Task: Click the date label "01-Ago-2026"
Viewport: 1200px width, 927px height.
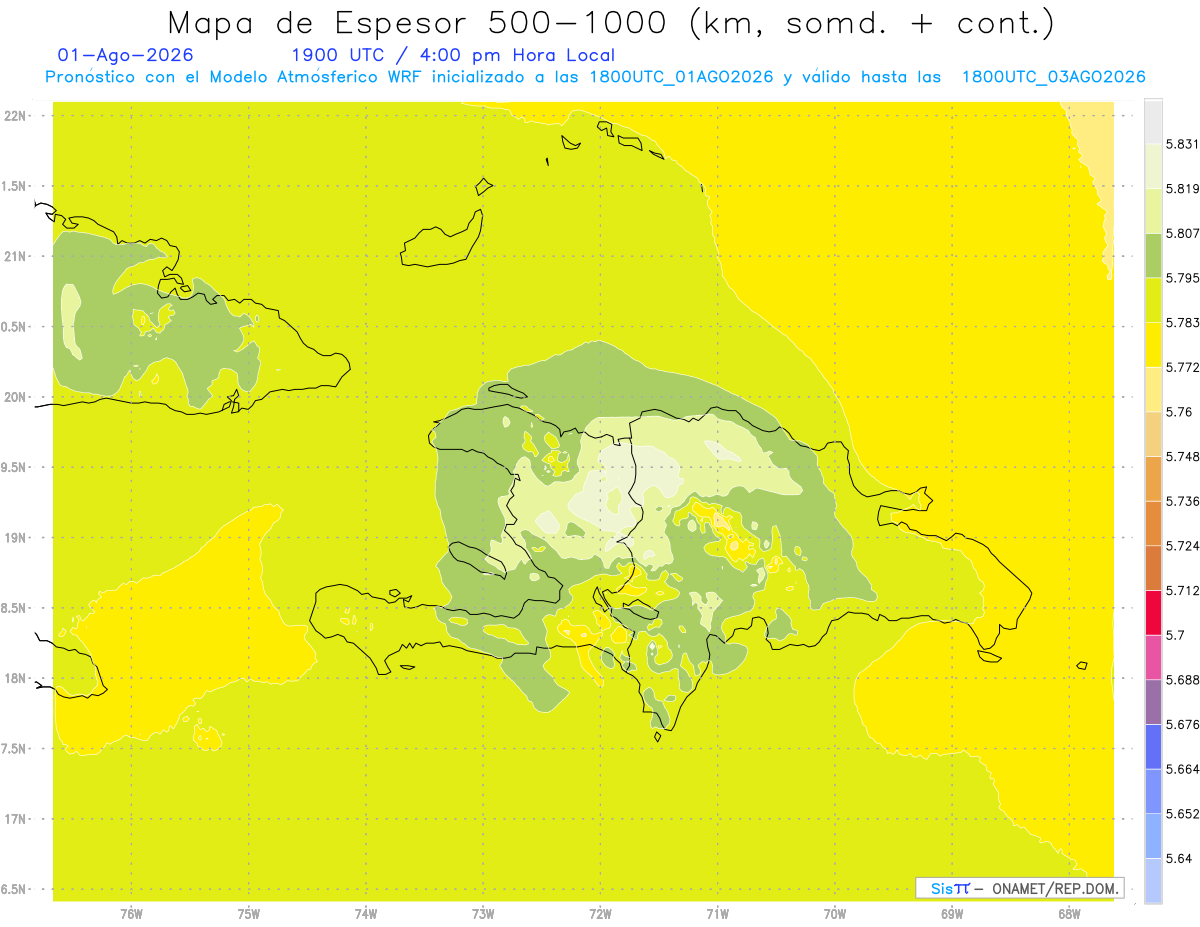Action: click(x=126, y=55)
